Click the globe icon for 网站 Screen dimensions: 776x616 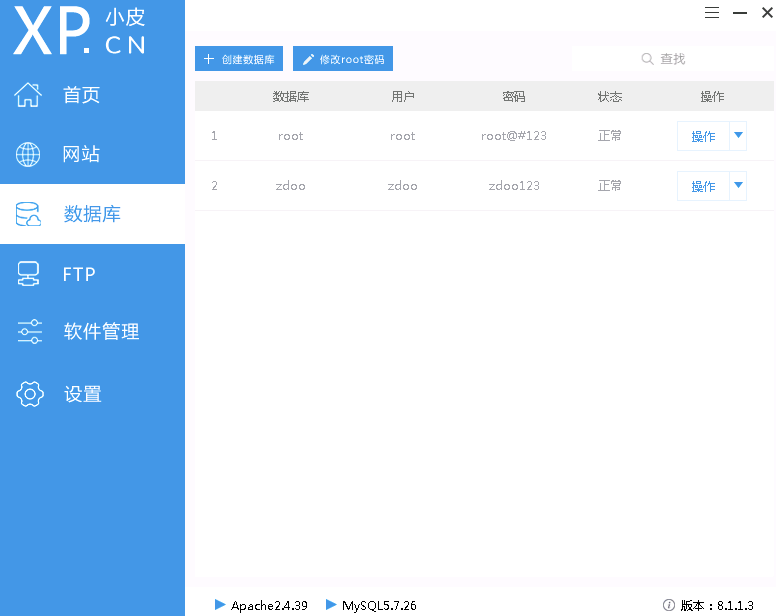coord(28,154)
